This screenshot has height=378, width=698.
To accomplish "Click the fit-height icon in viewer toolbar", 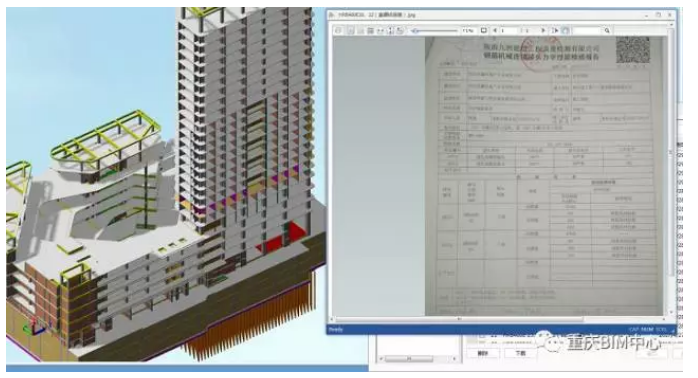I will pos(390,30).
